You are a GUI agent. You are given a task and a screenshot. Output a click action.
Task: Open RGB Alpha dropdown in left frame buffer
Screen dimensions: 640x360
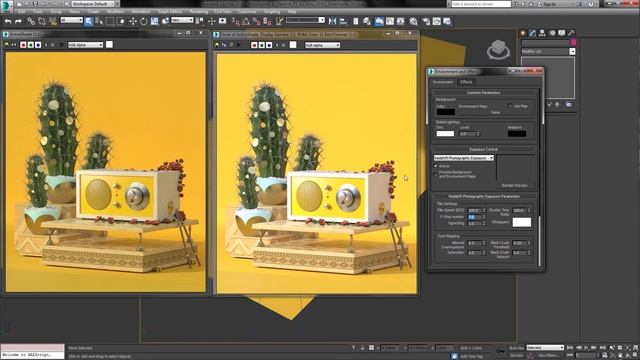85,45
